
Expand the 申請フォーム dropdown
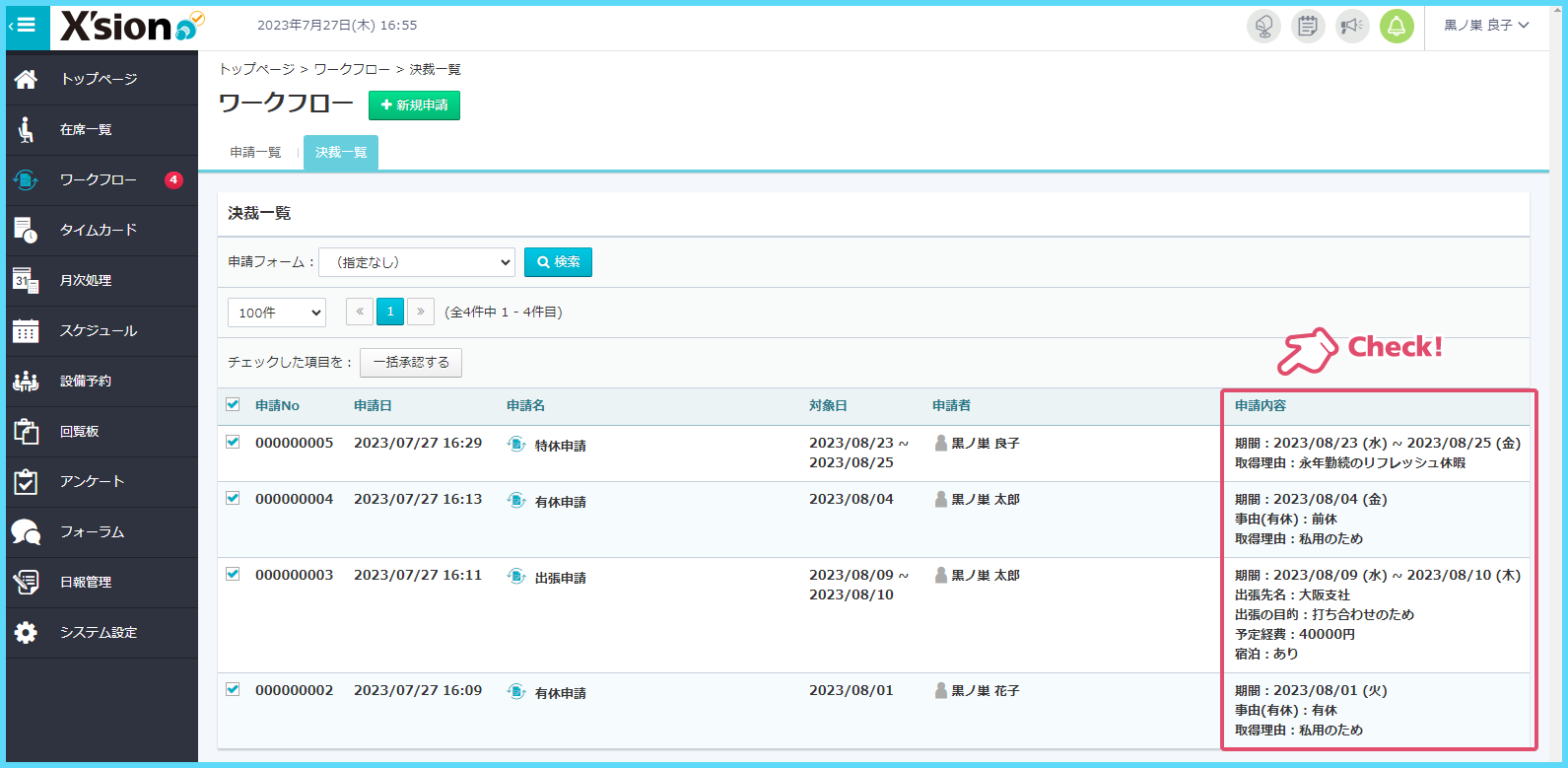click(x=417, y=262)
